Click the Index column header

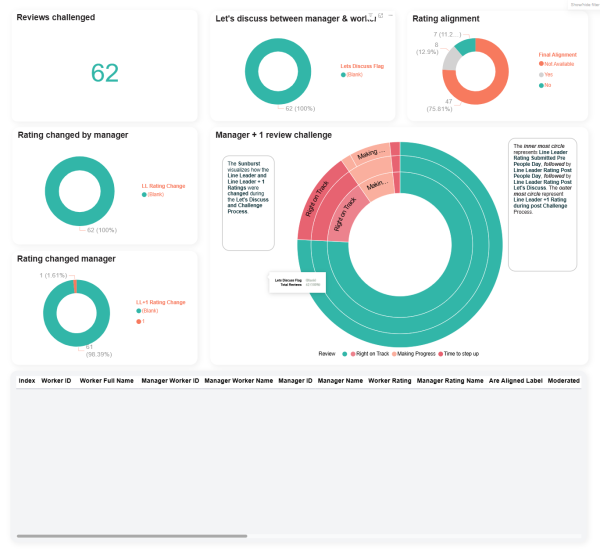(27, 381)
